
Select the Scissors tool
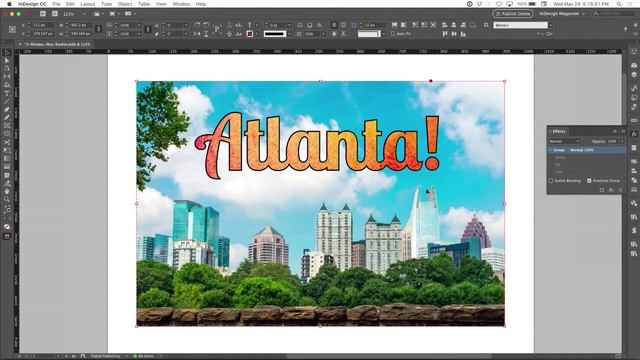point(7,142)
